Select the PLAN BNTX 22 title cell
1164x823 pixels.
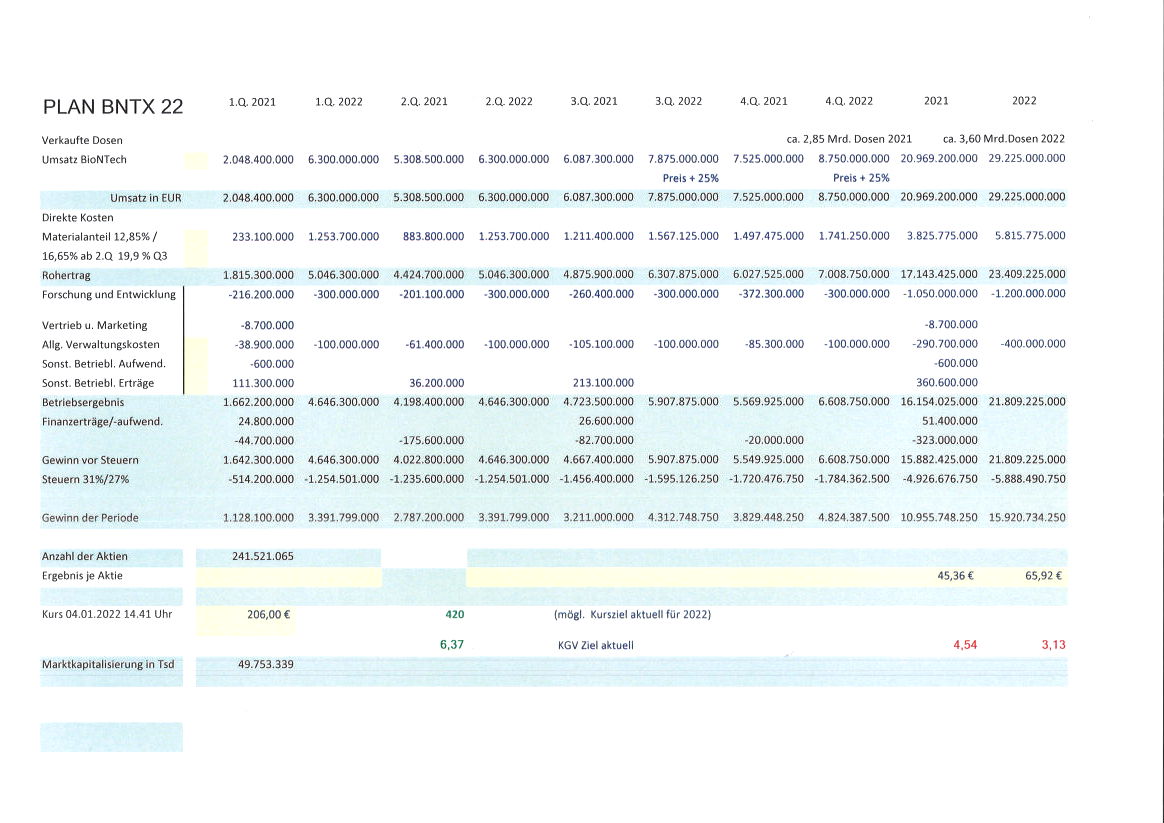[113, 104]
